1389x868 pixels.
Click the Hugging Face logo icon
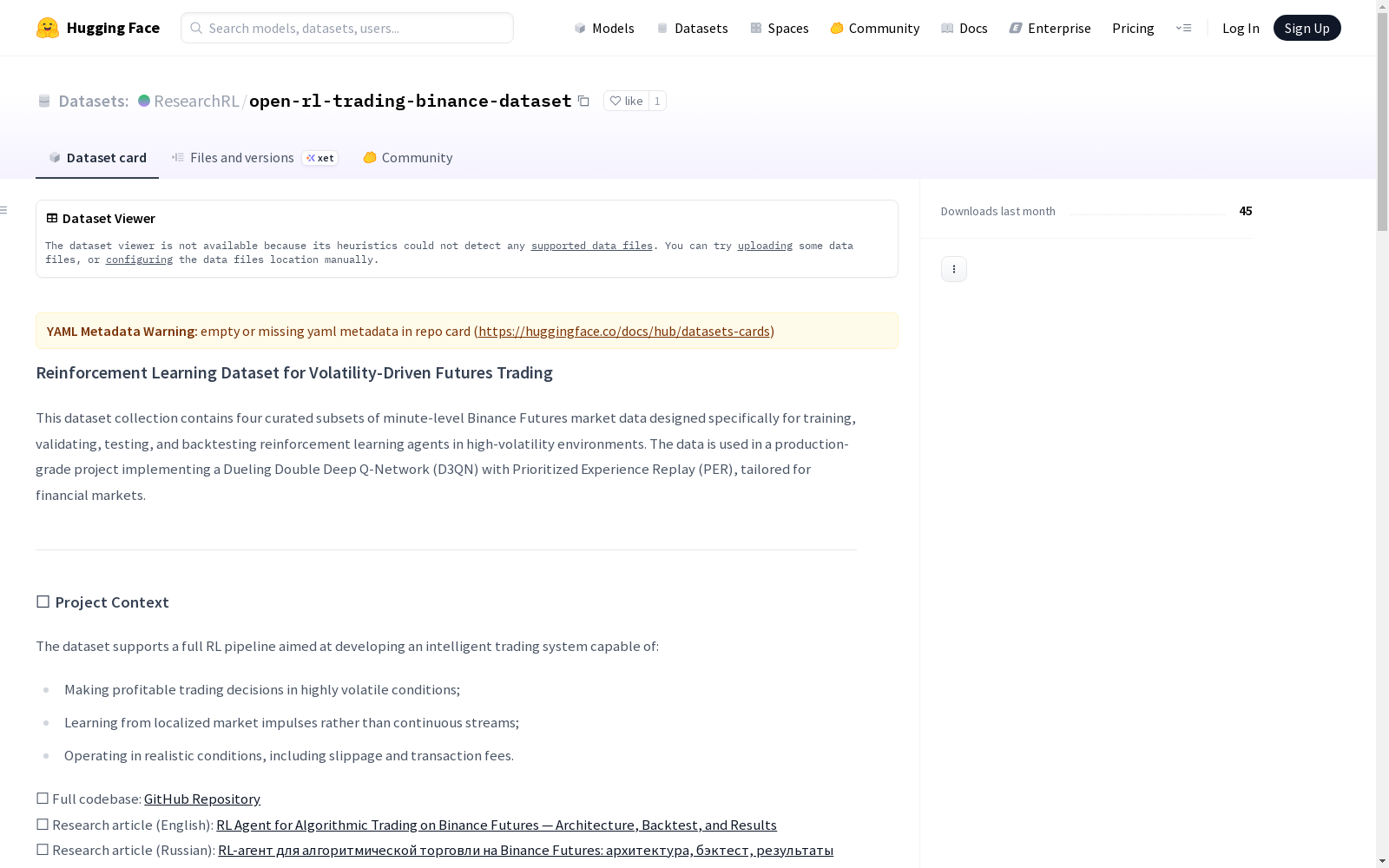[x=48, y=28]
